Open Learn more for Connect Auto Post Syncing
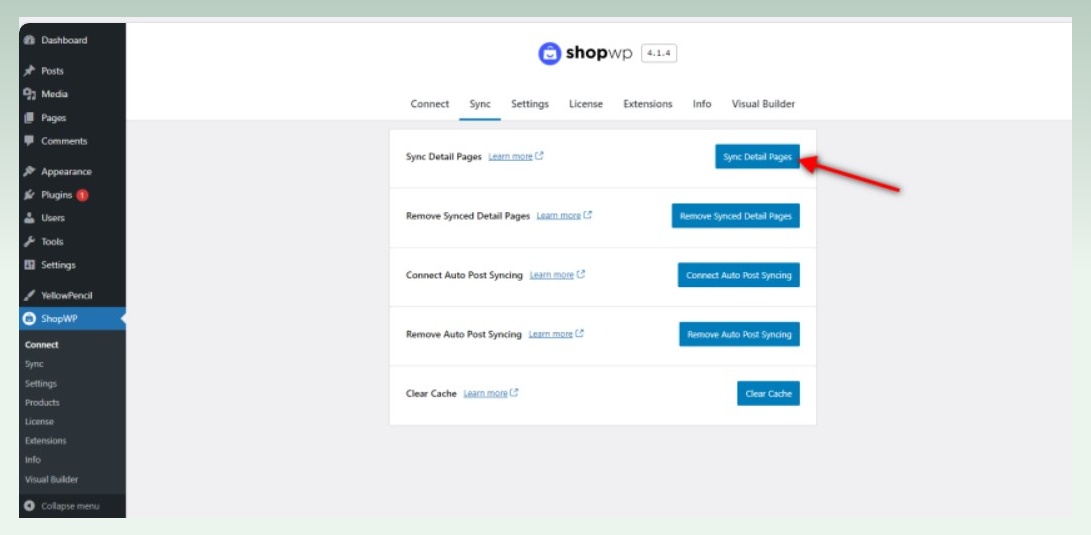Screen dimensions: 1091x535 coord(552,275)
